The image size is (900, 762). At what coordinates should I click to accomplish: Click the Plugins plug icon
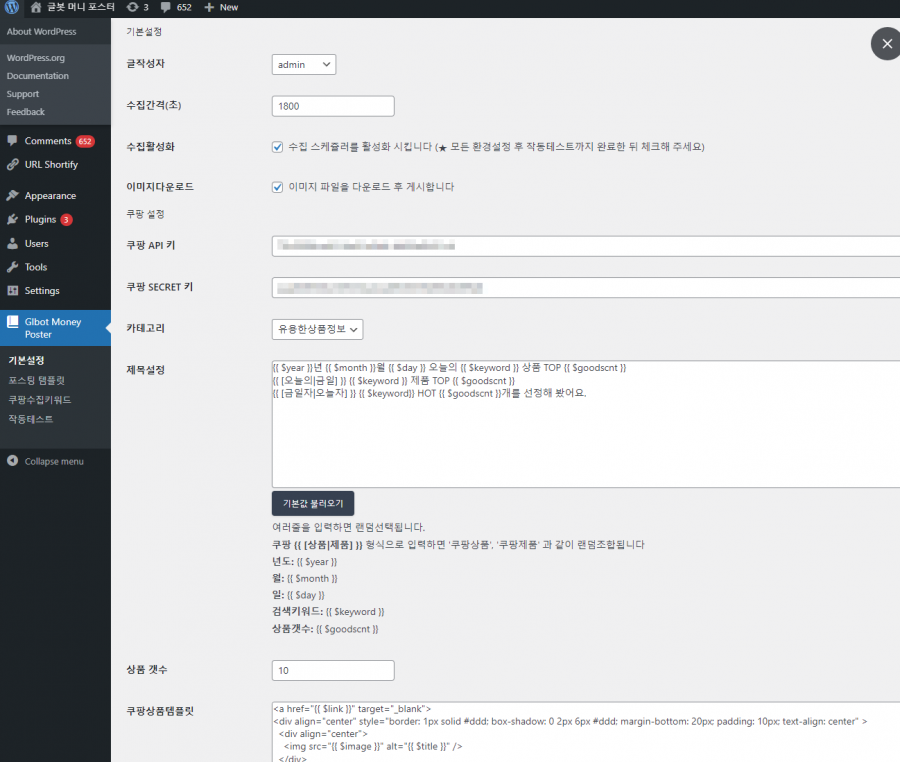[x=13, y=219]
